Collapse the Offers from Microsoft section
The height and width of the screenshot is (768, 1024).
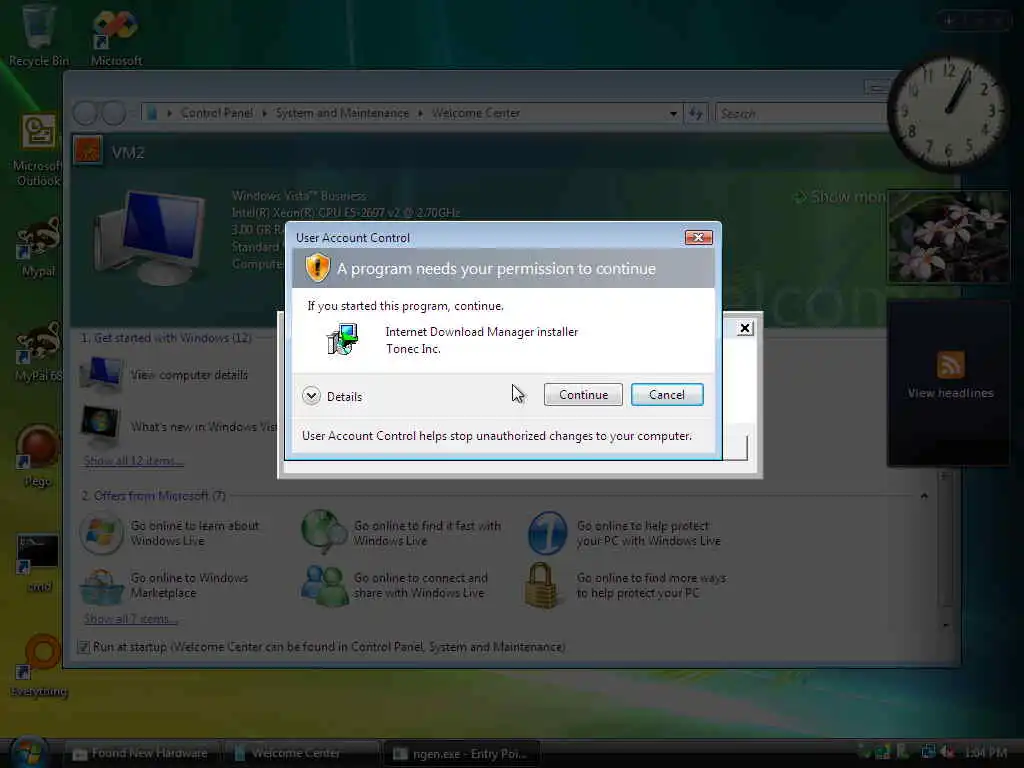[x=924, y=496]
